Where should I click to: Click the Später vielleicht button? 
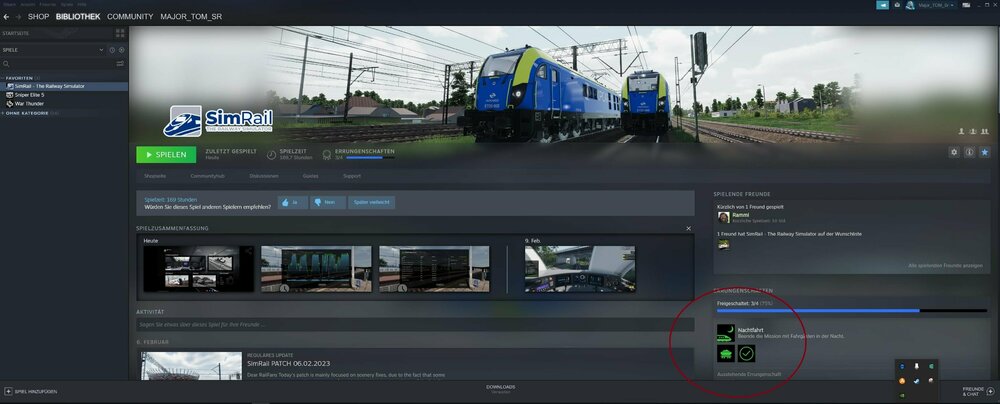[371, 202]
